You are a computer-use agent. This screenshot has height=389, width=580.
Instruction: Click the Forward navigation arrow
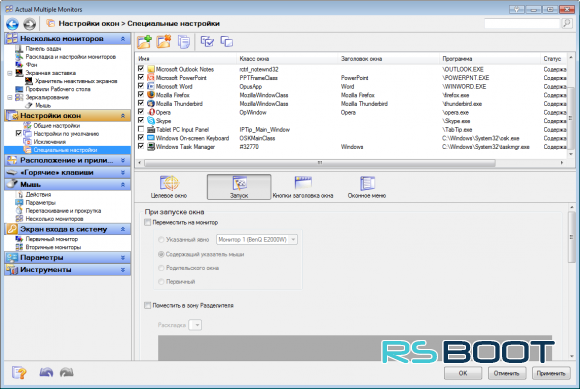[30, 24]
